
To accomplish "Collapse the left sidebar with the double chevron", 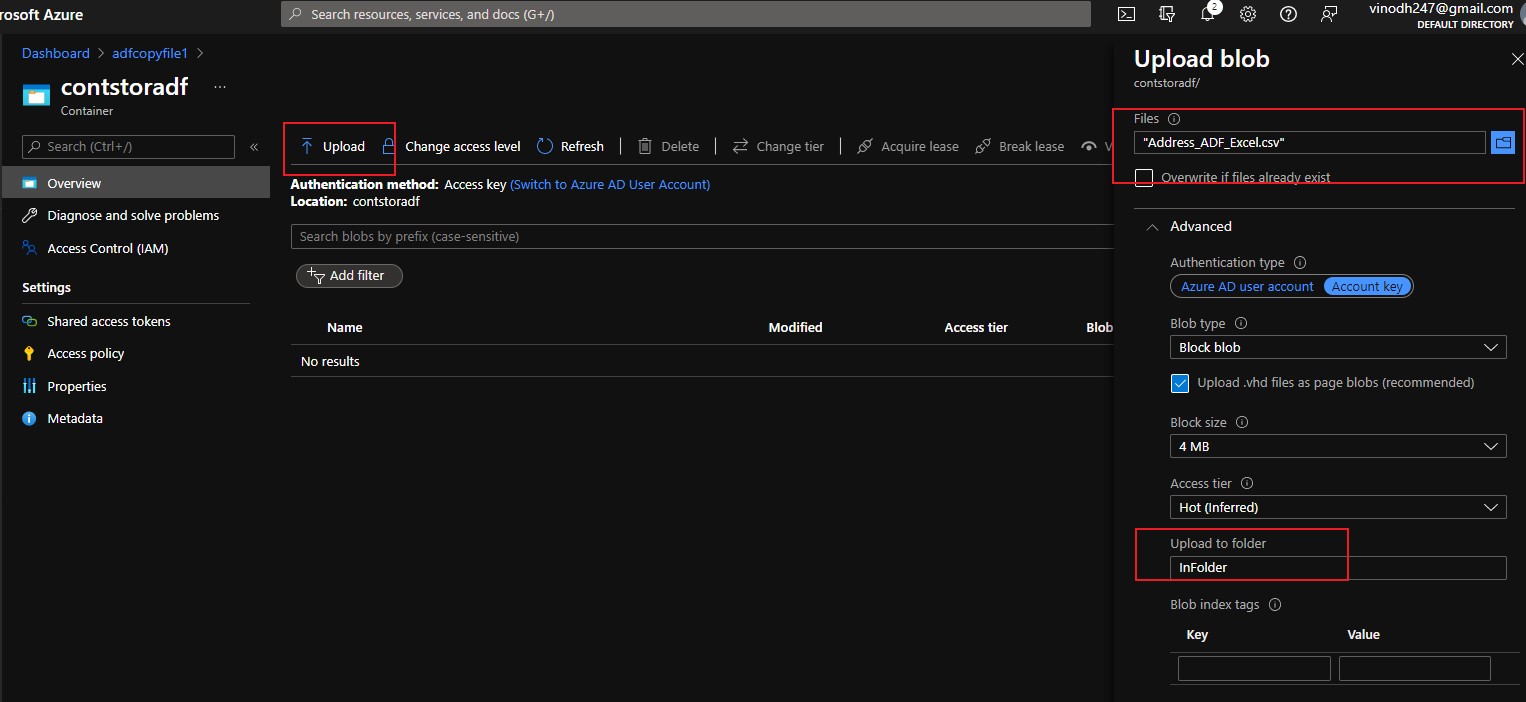I will [x=254, y=147].
